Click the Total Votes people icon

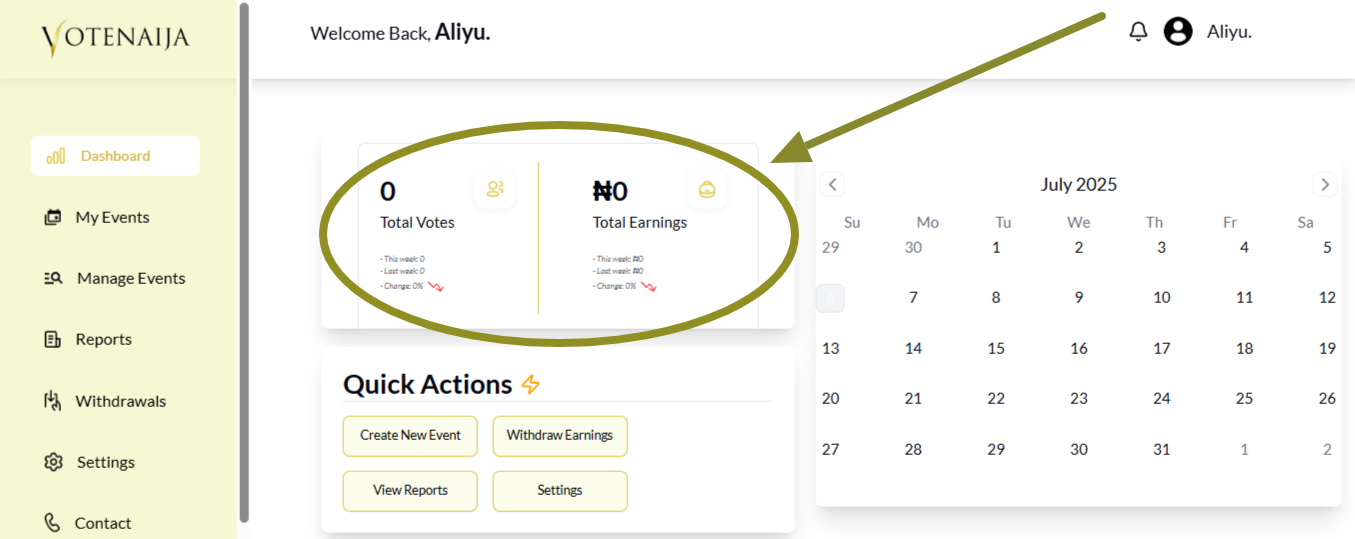click(495, 189)
